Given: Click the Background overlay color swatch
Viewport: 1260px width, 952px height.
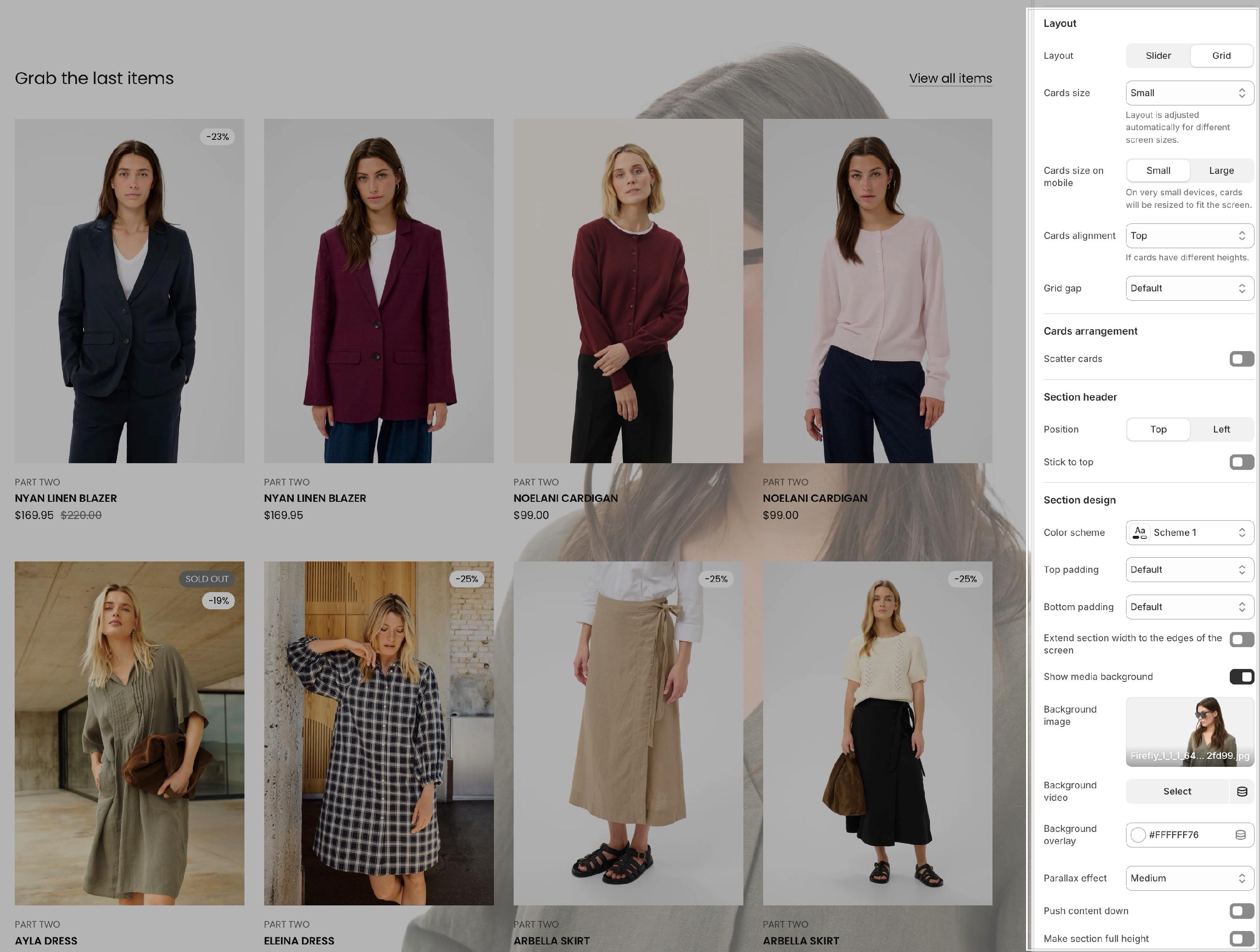Looking at the screenshot, I should [1138, 835].
